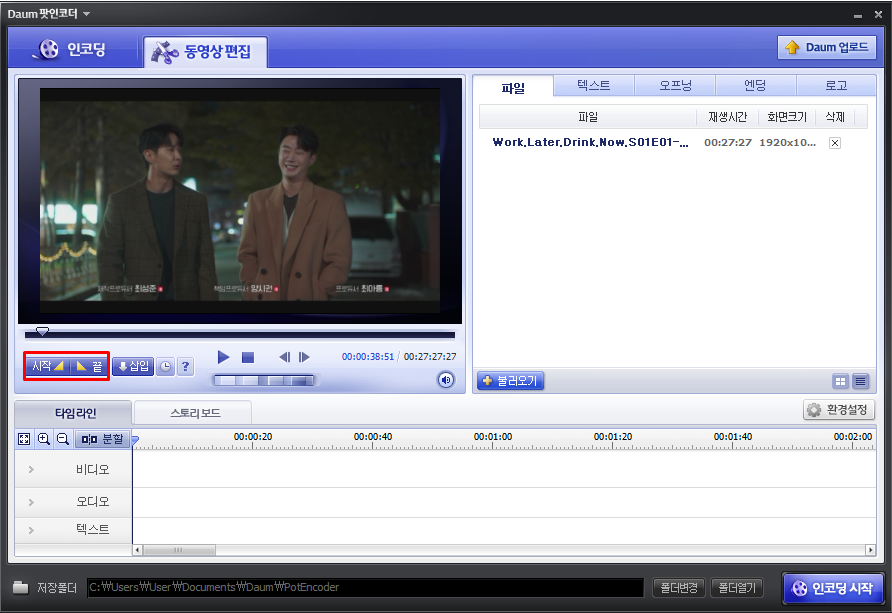Image resolution: width=892 pixels, height=613 pixels.
Task: Click the 화면크기 column header
Action: [x=787, y=117]
